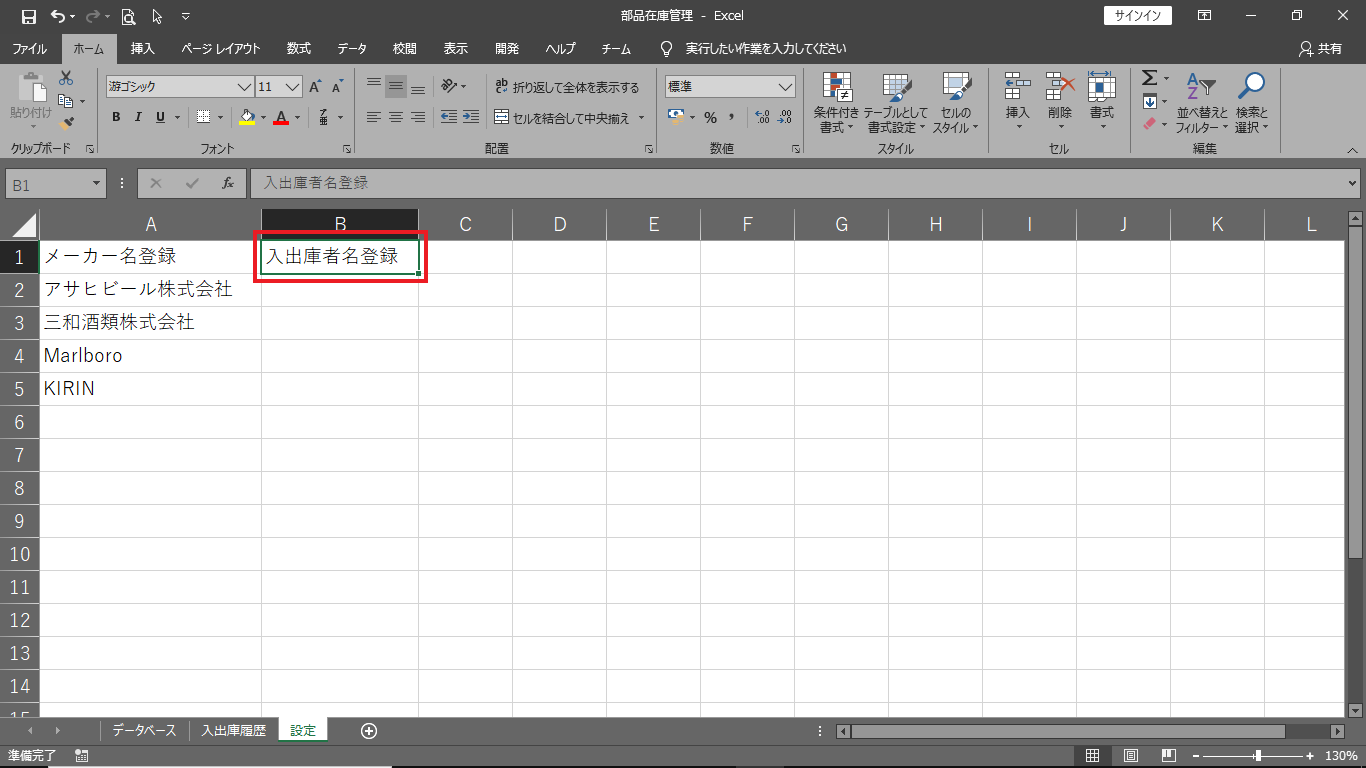Viewport: 1366px width, 768px height.
Task: Click the orientation (angled text) icon
Action: (x=450, y=86)
